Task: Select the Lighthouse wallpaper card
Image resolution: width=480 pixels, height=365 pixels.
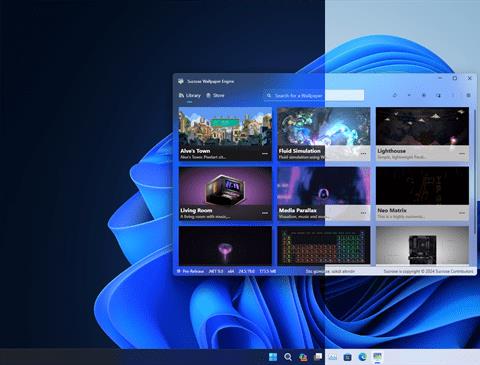Action: 422,134
